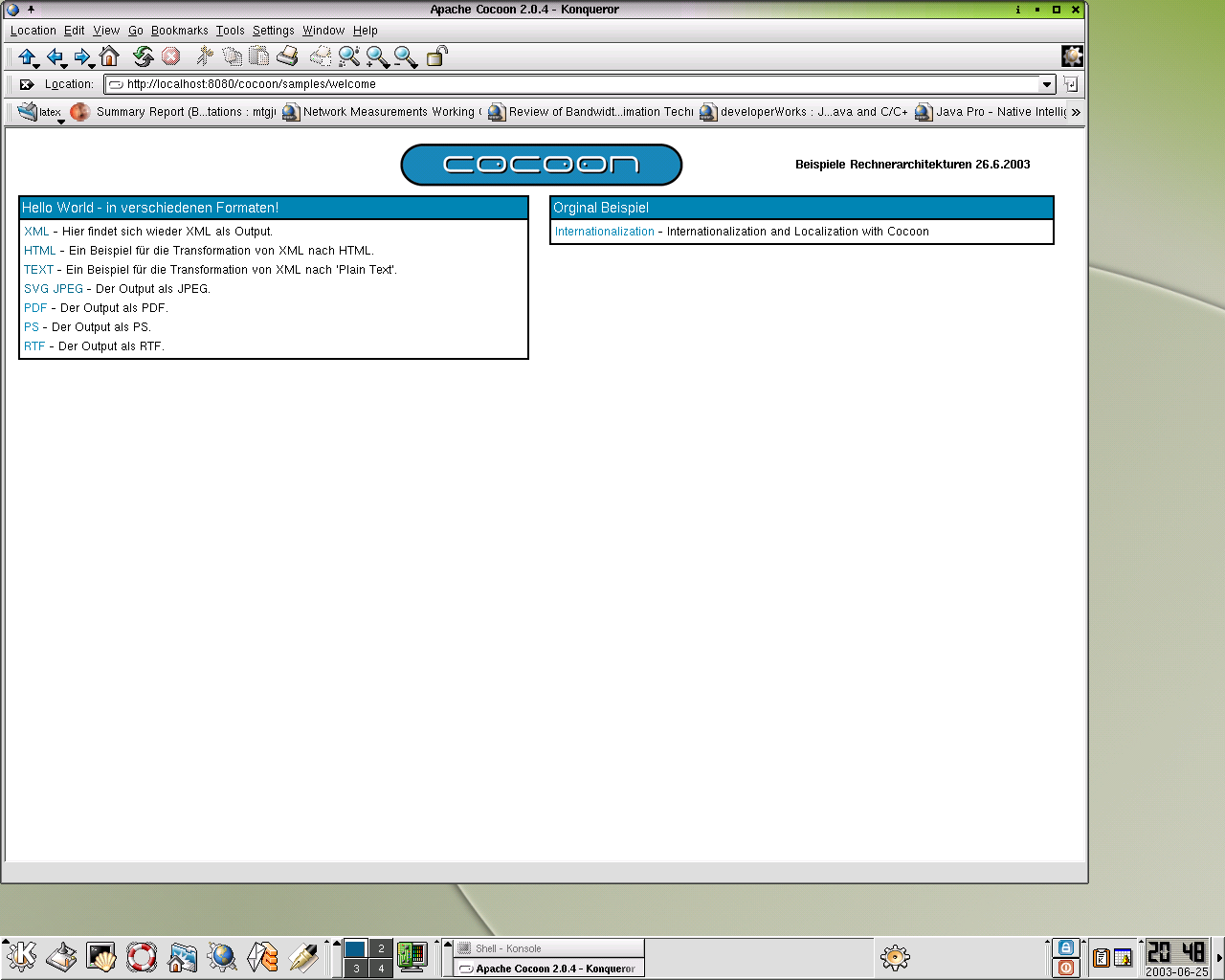Paste clipboard contents toolbar icon
This screenshot has width=1225, height=980.
[259, 56]
